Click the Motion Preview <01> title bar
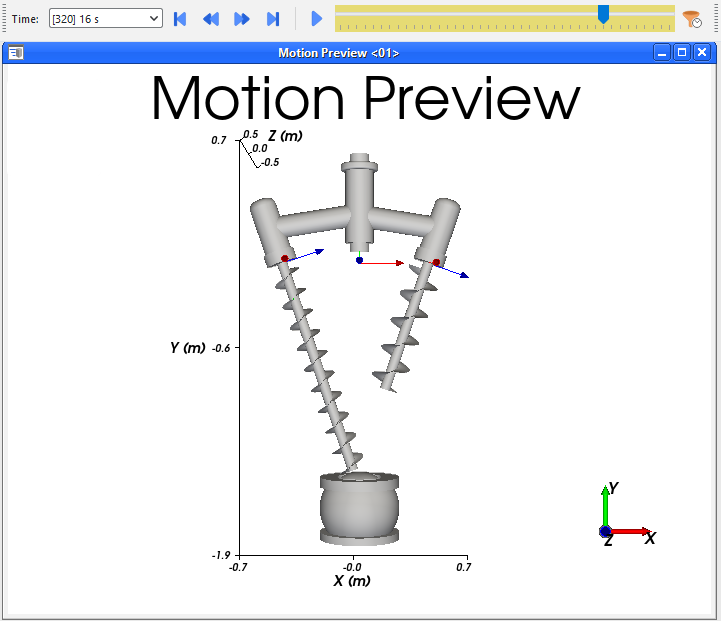Viewport: 721px width, 621px height. [x=338, y=53]
